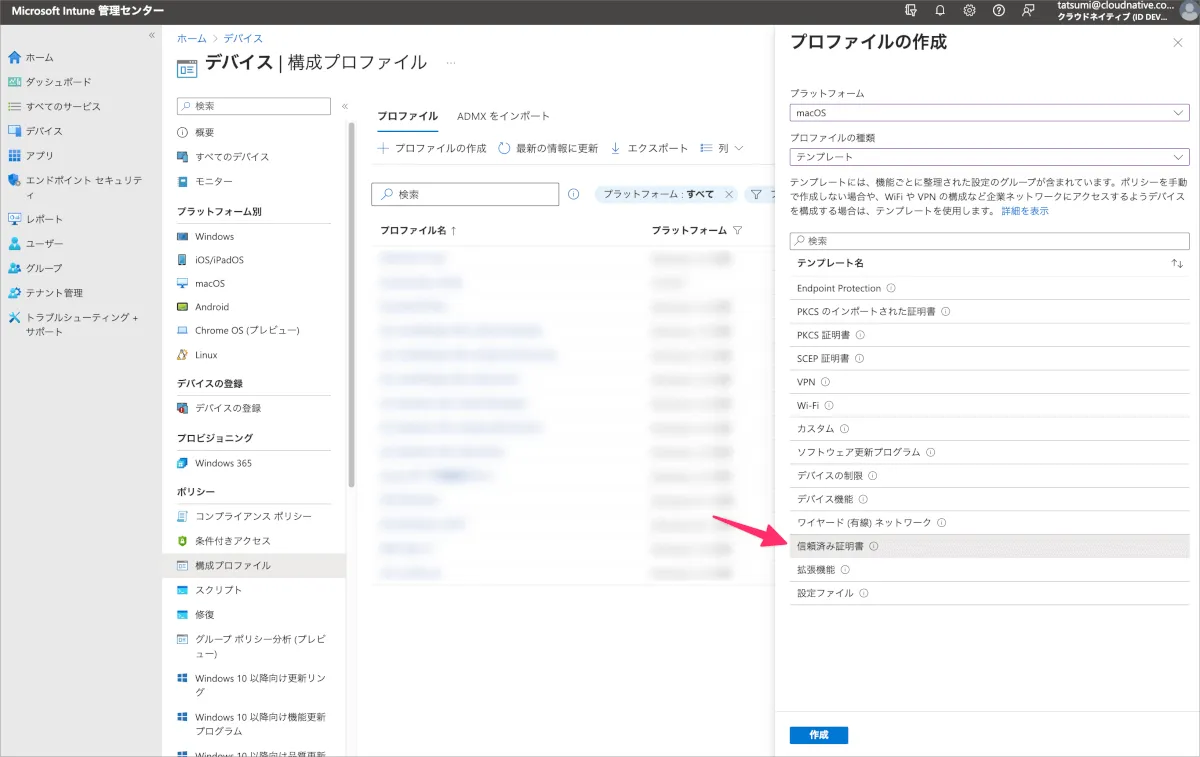Screen dimensions: 1200x757
Task: Open the feedback icon in top bar
Action: pos(1028,10)
